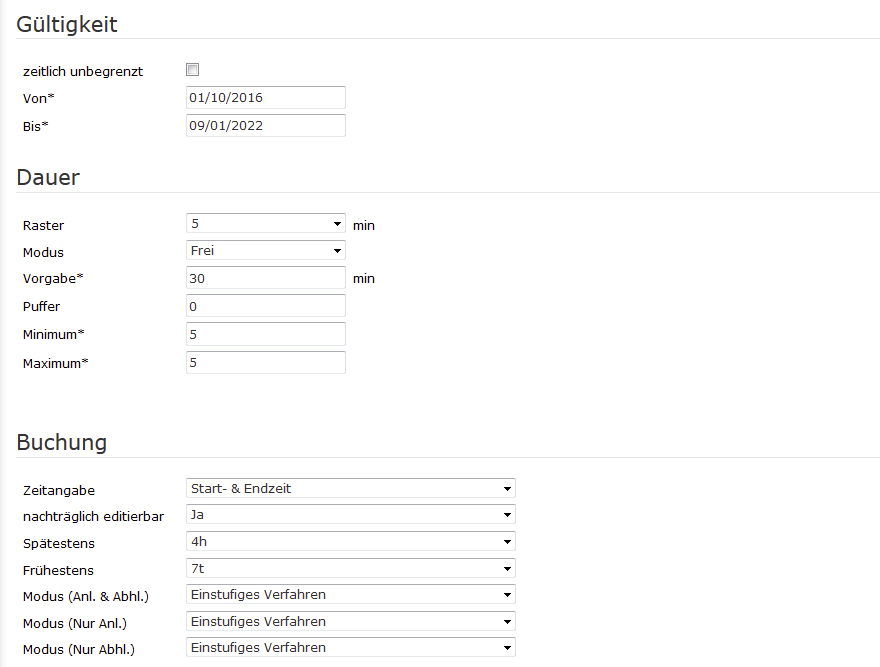This screenshot has width=880, height=667.
Task: Open the 'Modus (Nur Abhl.)' dropdown
Action: coord(351,648)
